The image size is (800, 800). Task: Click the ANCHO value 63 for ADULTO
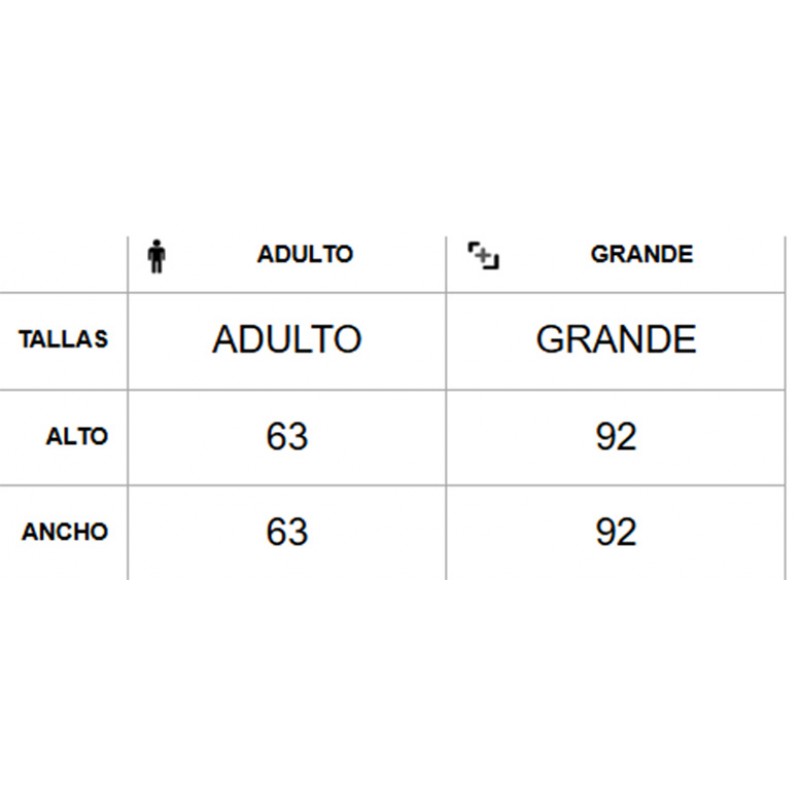point(287,532)
